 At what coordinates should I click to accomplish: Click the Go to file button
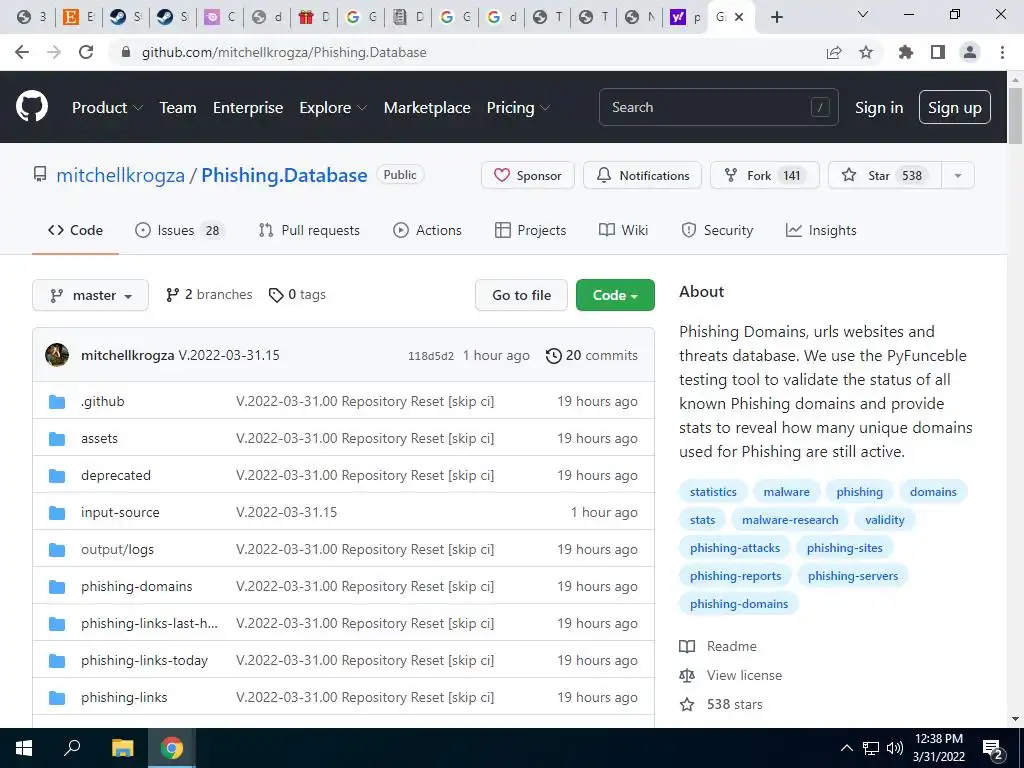(x=521, y=295)
